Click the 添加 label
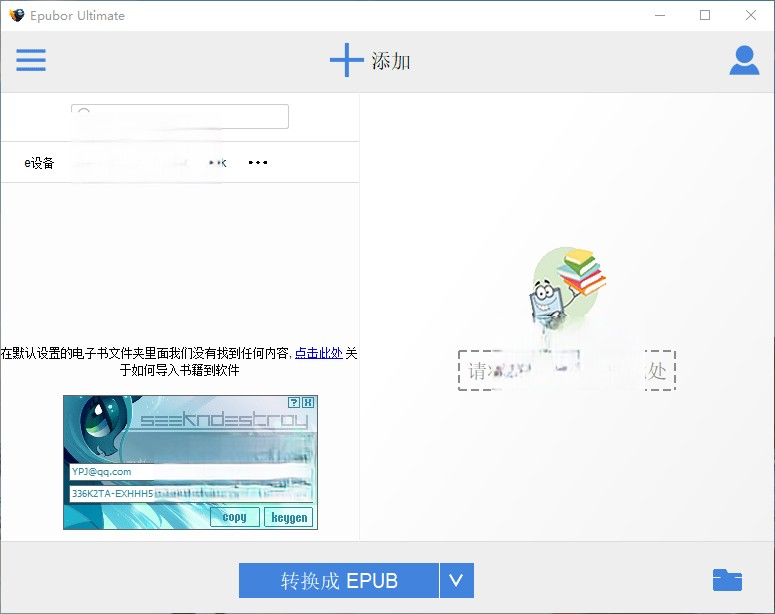775x614 pixels. (x=390, y=61)
